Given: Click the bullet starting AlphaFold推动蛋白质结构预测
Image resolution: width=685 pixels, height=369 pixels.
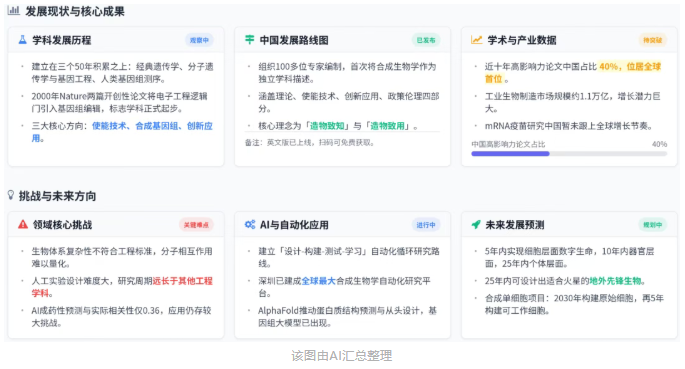Looking at the screenshot, I should pyautogui.click(x=347, y=317).
